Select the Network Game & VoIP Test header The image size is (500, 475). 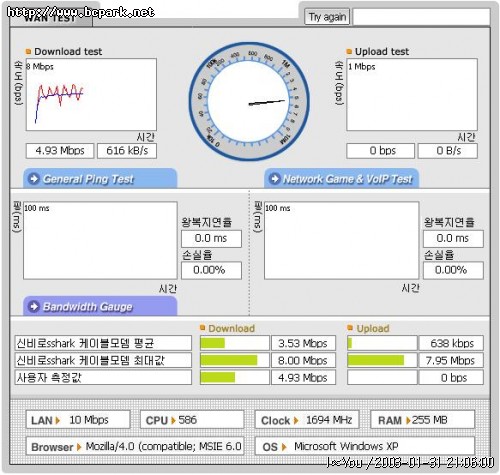[341, 178]
